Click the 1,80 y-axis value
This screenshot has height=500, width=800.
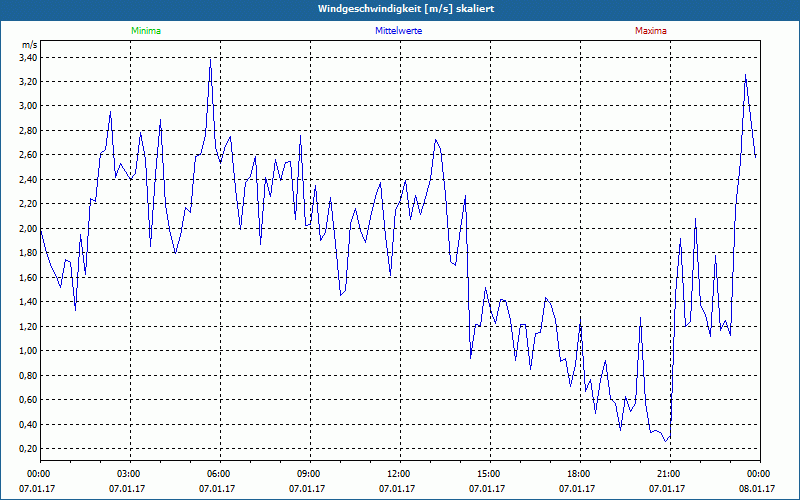tap(28, 253)
